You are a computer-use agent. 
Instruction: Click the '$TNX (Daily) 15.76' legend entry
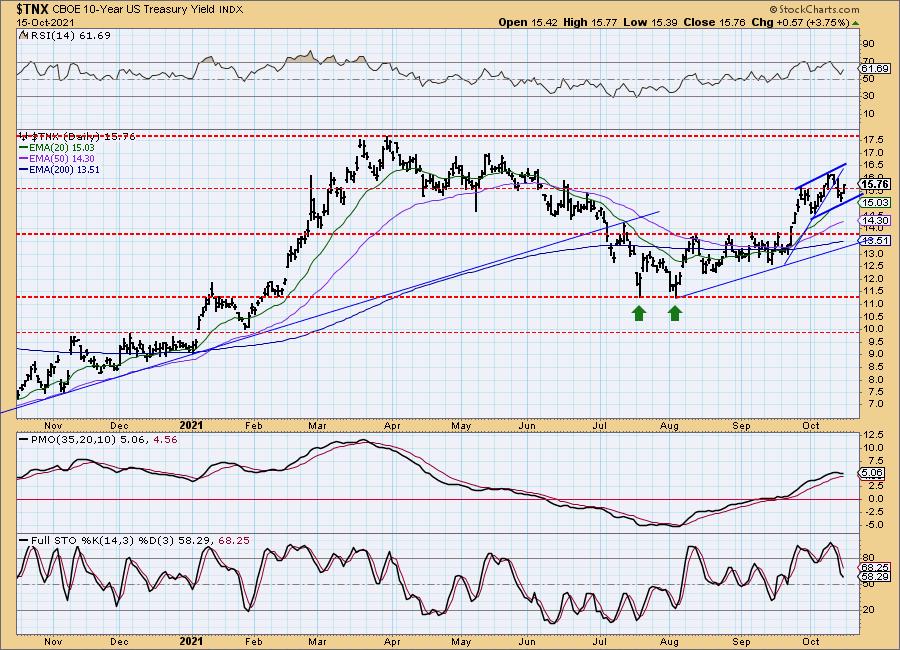tap(82, 137)
